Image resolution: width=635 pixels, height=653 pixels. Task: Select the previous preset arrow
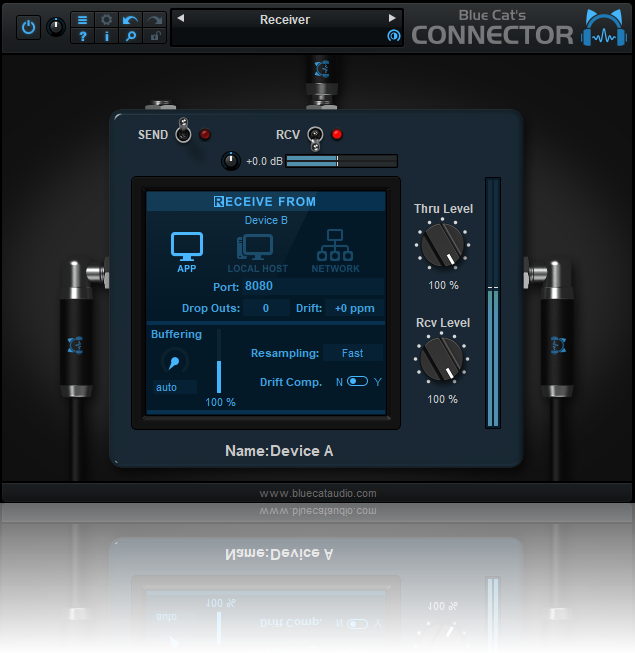[181, 18]
